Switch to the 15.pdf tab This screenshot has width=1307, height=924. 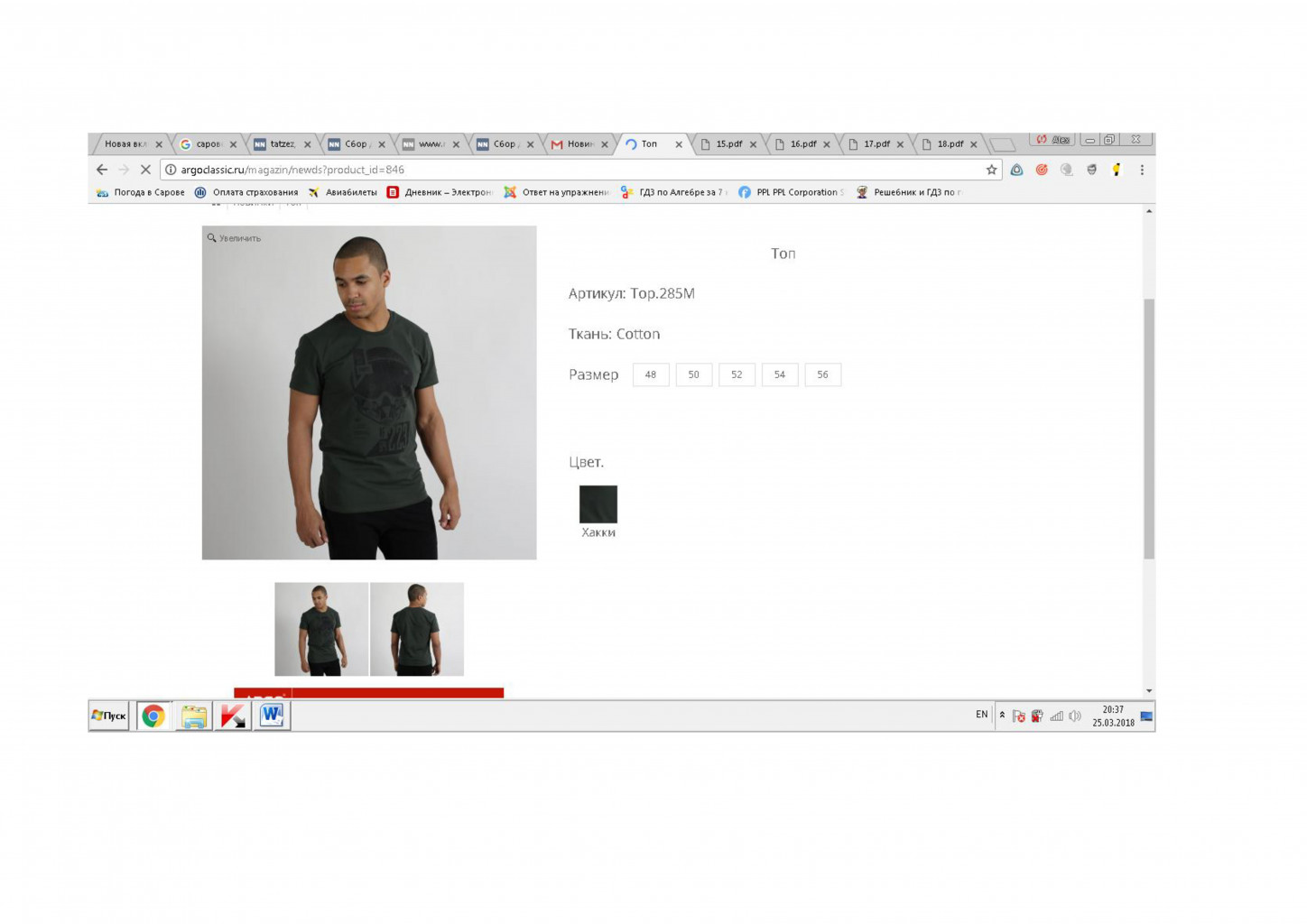(728, 144)
